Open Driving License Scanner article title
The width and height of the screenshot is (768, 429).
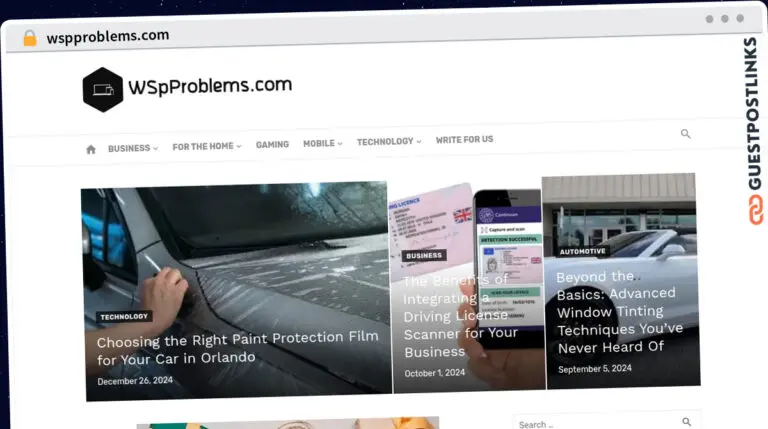click(x=459, y=316)
